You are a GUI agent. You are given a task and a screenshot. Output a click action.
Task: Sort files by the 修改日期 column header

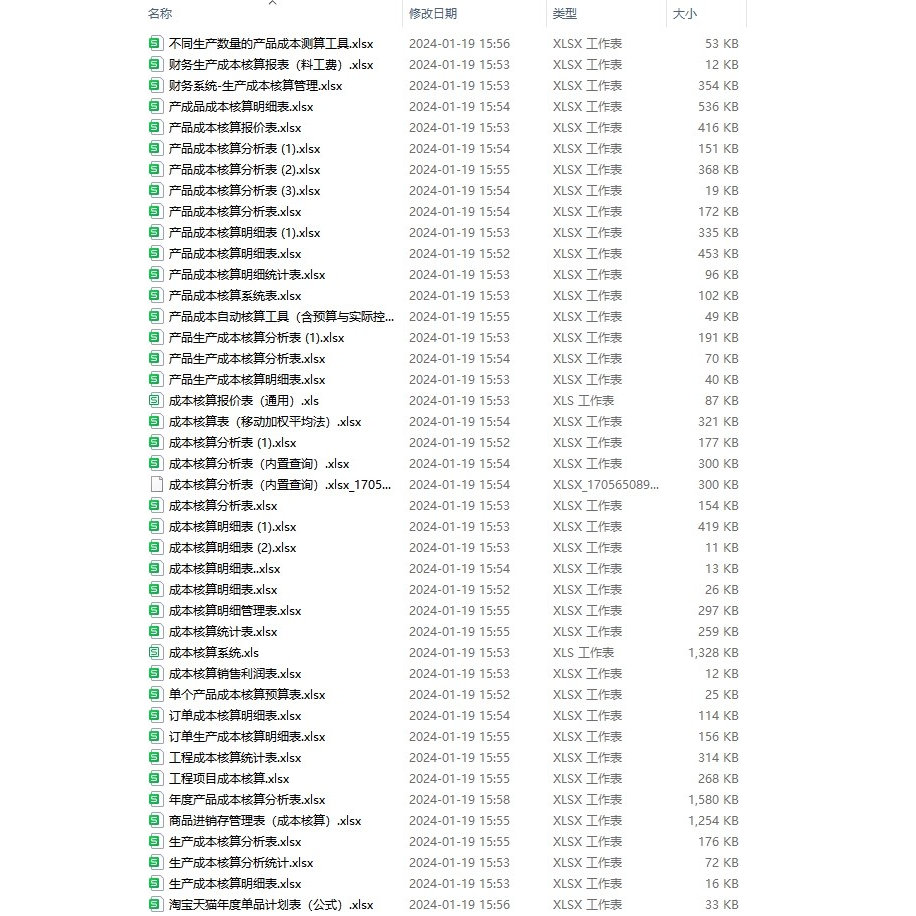(x=433, y=13)
